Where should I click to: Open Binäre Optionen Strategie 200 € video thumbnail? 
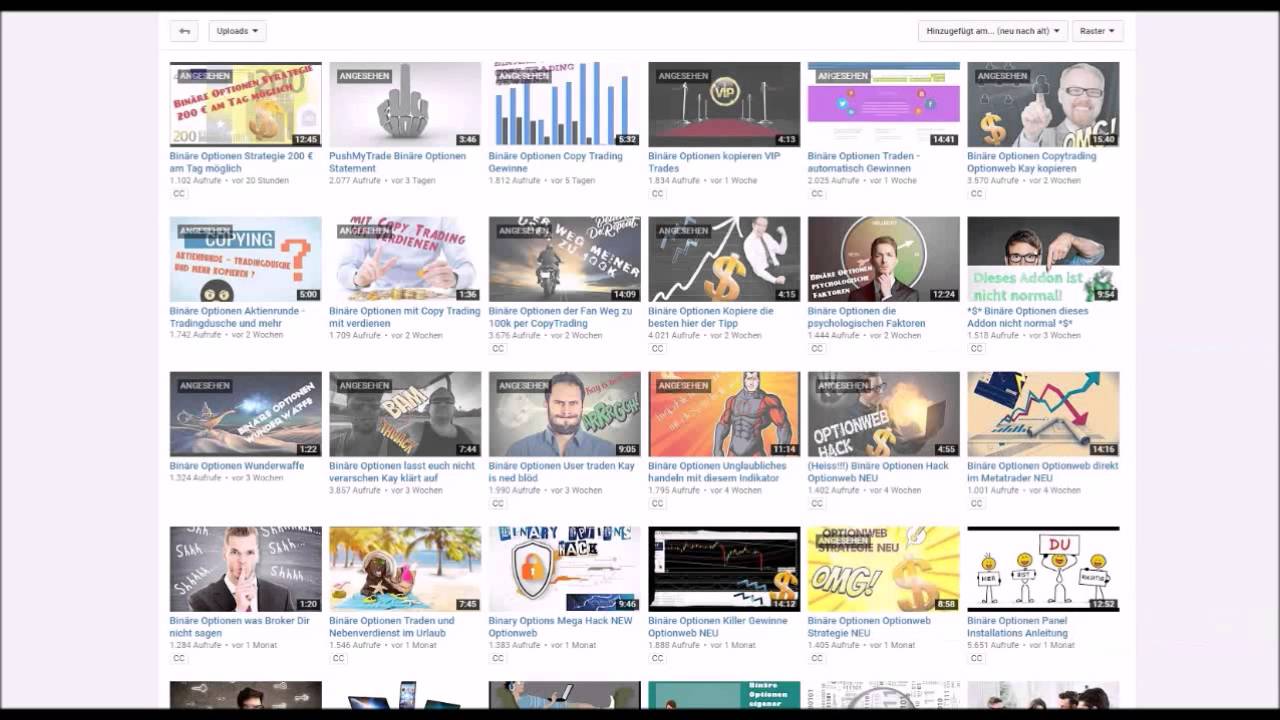[x=245, y=104]
